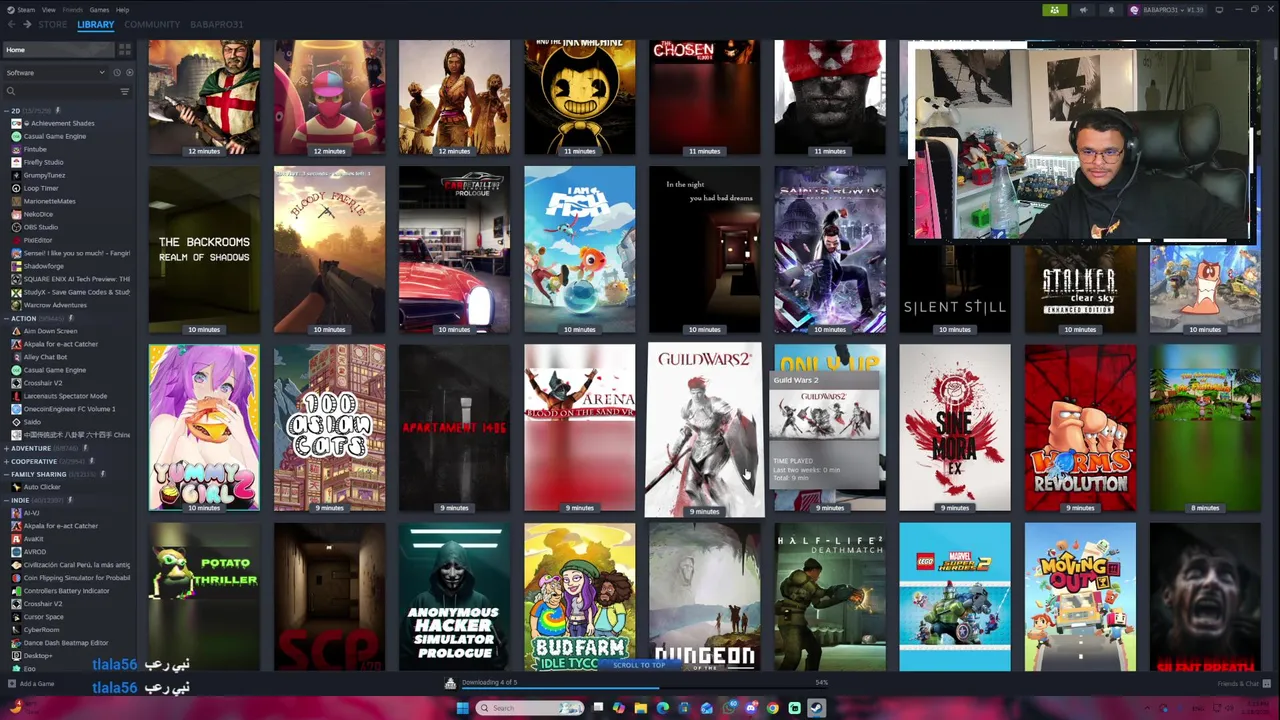Select Firefly Studio in sidebar
1280x720 pixels.
tap(43, 162)
